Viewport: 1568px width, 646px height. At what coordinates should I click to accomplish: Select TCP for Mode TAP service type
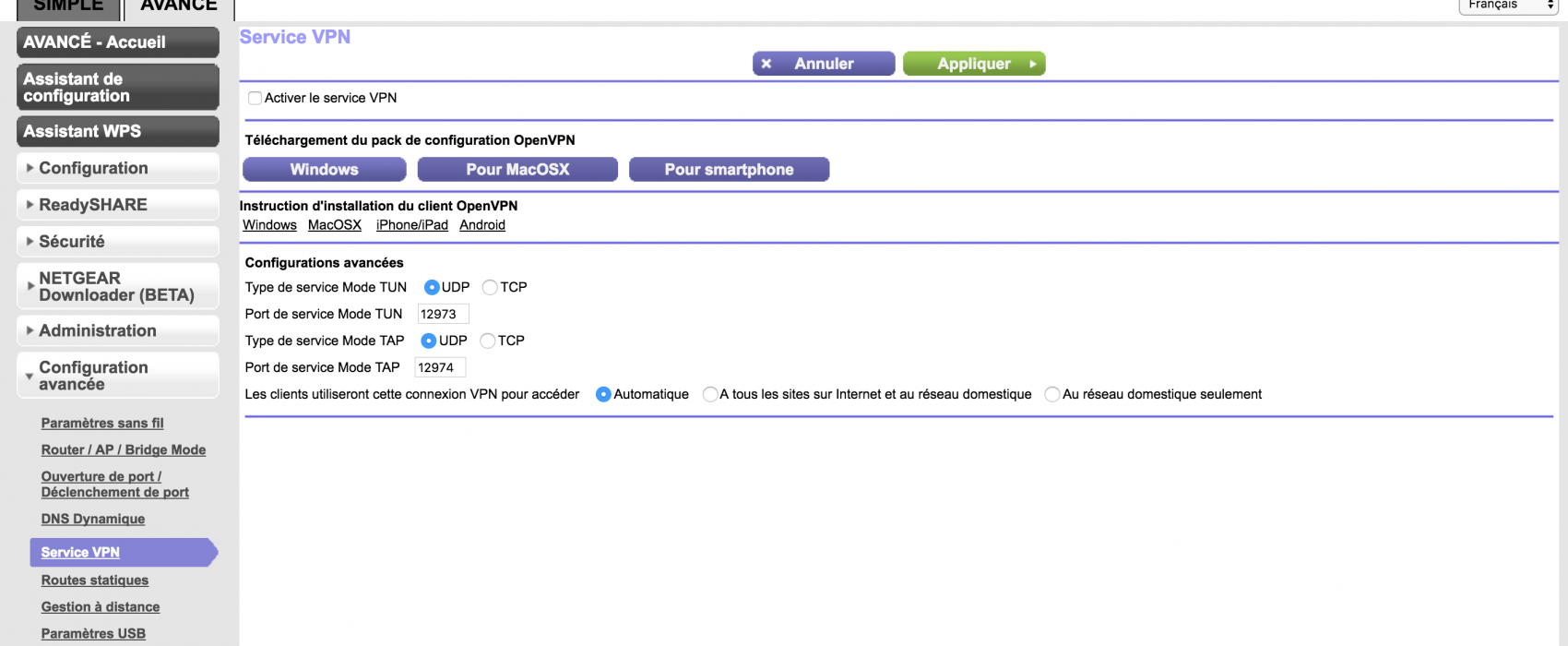tap(487, 341)
